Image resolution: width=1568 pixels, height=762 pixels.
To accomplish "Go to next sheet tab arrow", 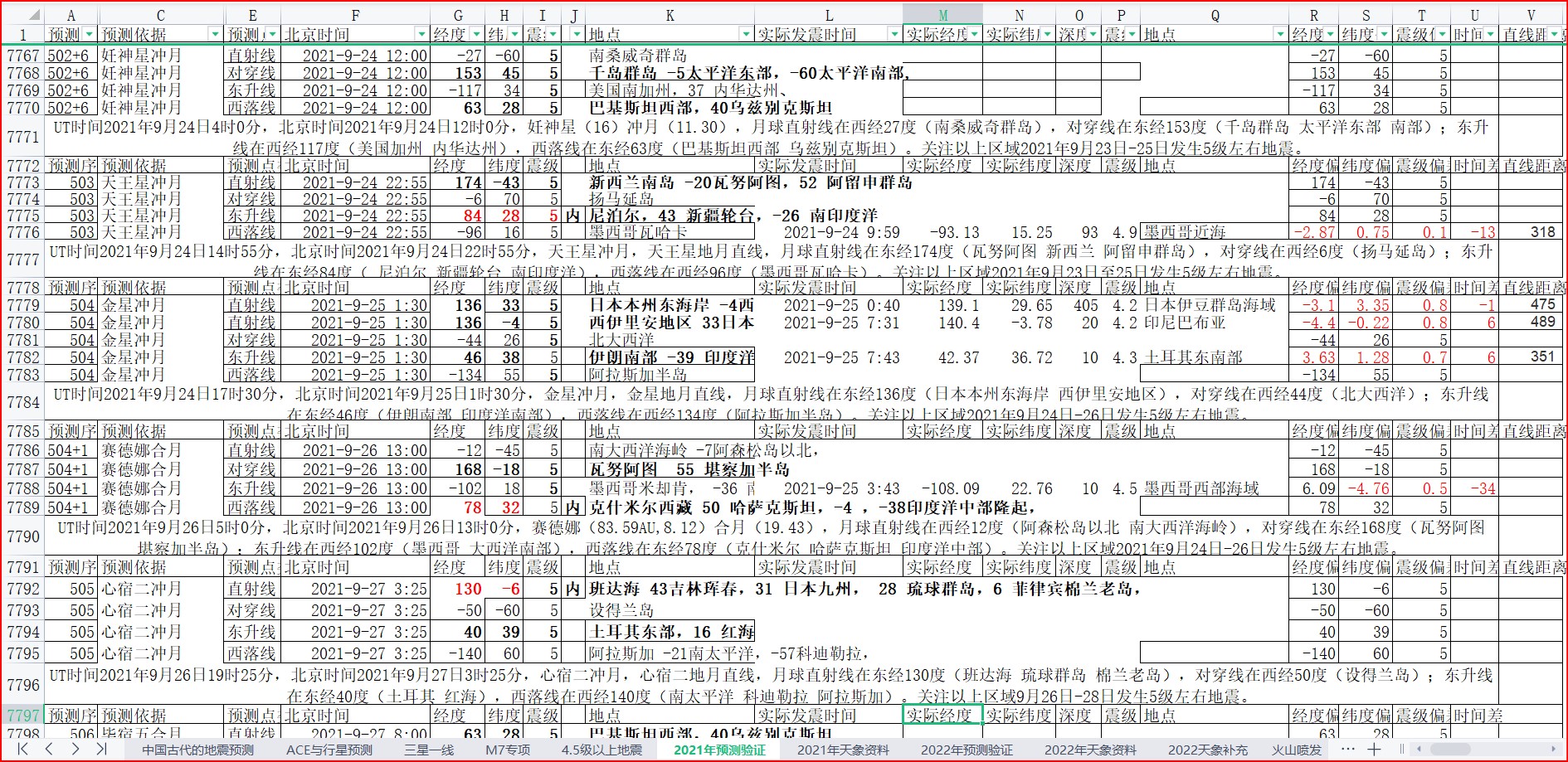I will coord(75,750).
